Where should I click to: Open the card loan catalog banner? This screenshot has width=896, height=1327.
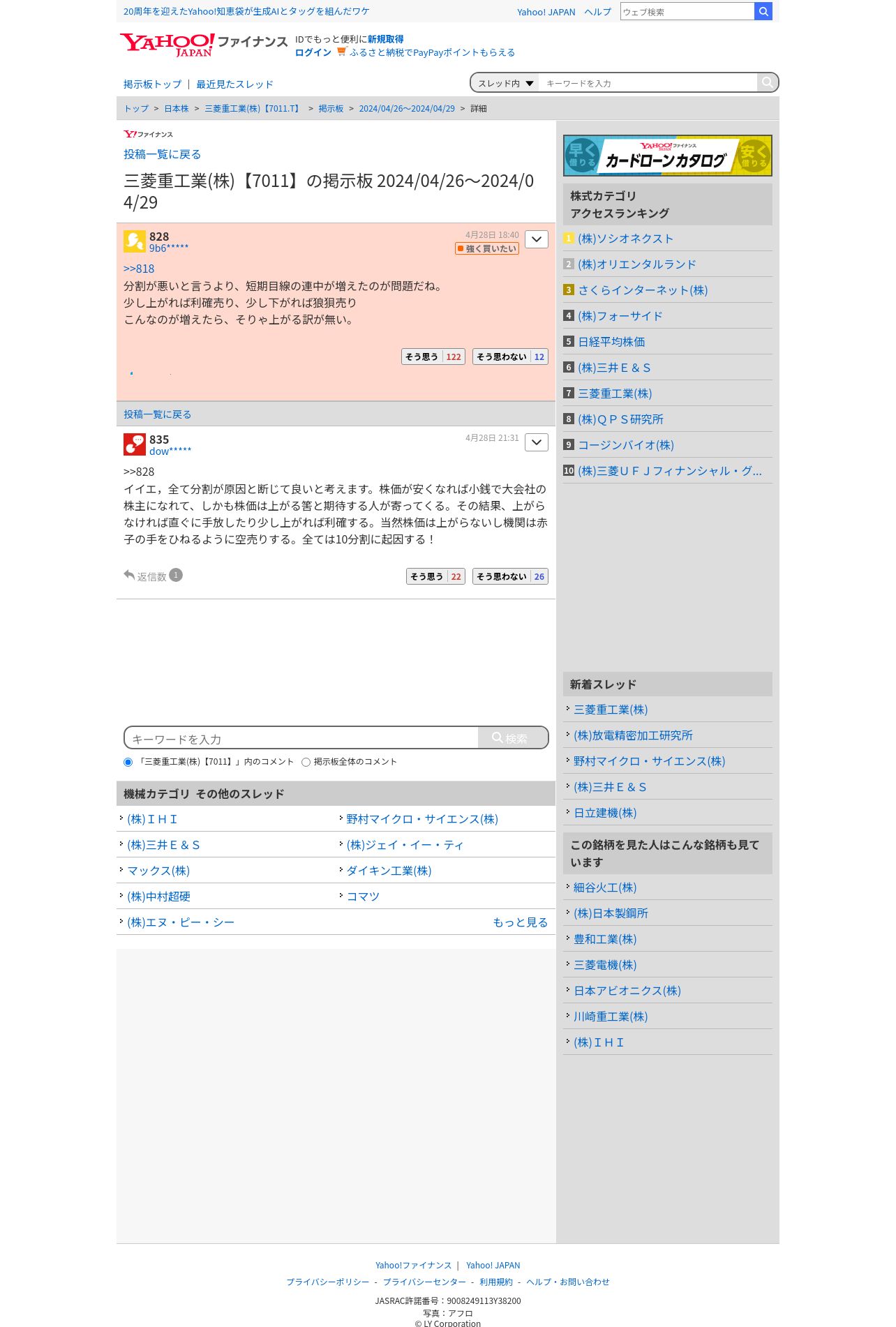[667, 156]
